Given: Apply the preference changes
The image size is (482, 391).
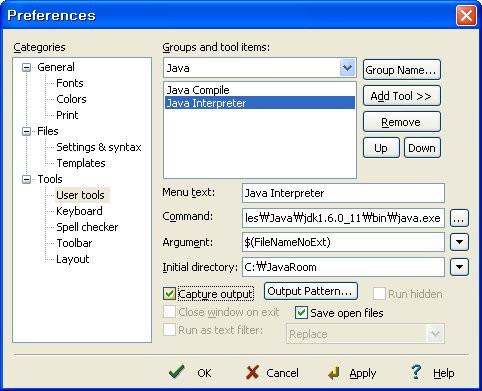Looking at the screenshot, I should coord(352,372).
